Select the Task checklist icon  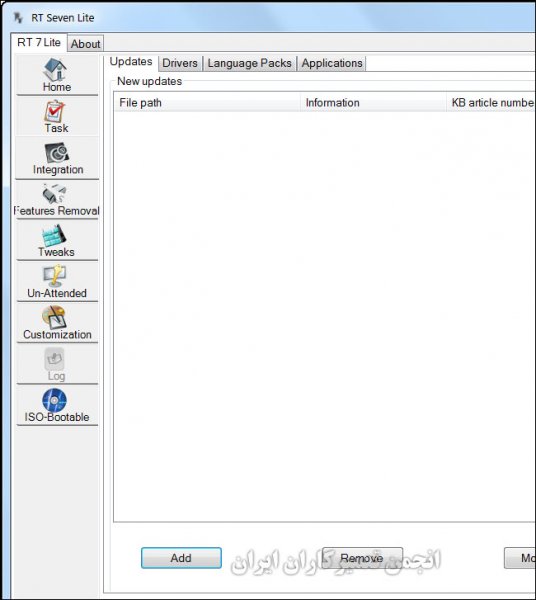click(x=55, y=111)
